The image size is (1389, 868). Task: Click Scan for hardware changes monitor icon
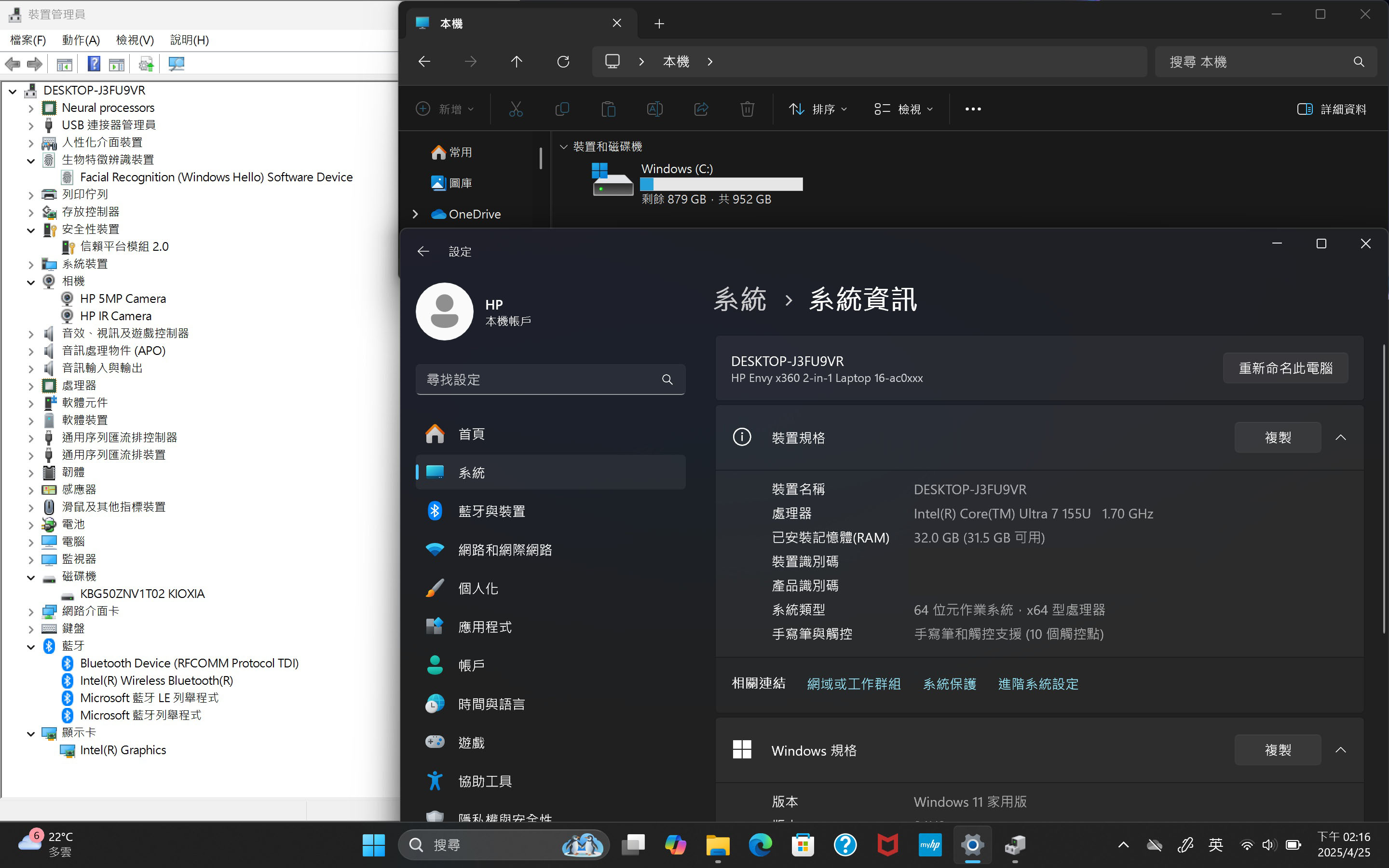(x=176, y=64)
